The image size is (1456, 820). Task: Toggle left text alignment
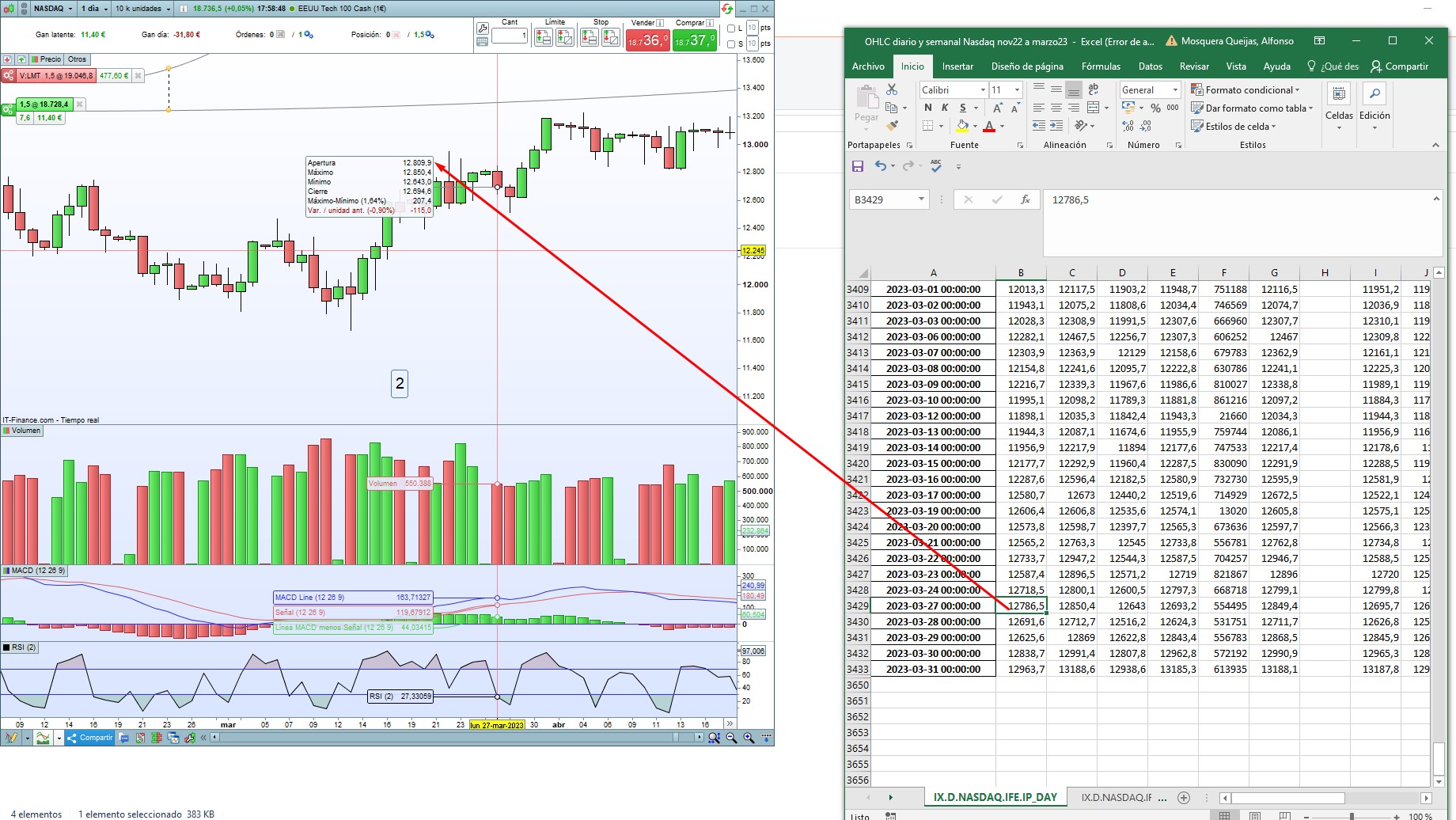tap(1039, 108)
